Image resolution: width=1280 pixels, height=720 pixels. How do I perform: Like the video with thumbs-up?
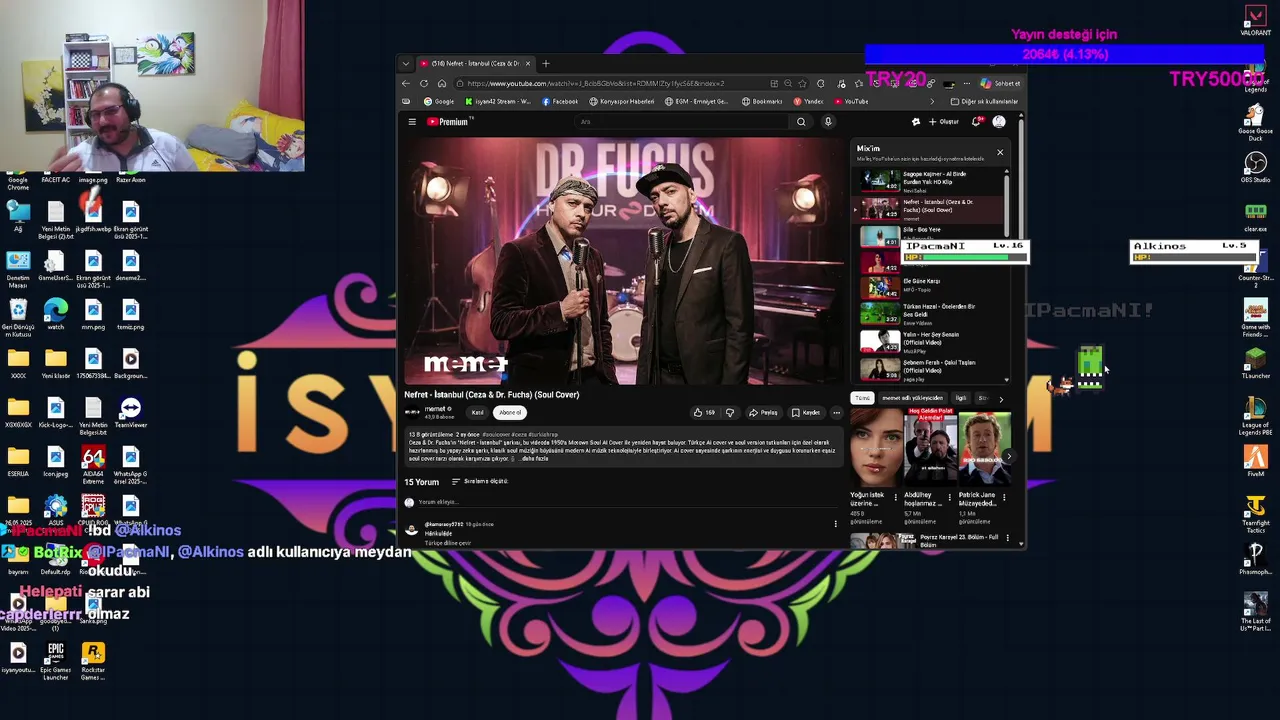click(x=704, y=412)
